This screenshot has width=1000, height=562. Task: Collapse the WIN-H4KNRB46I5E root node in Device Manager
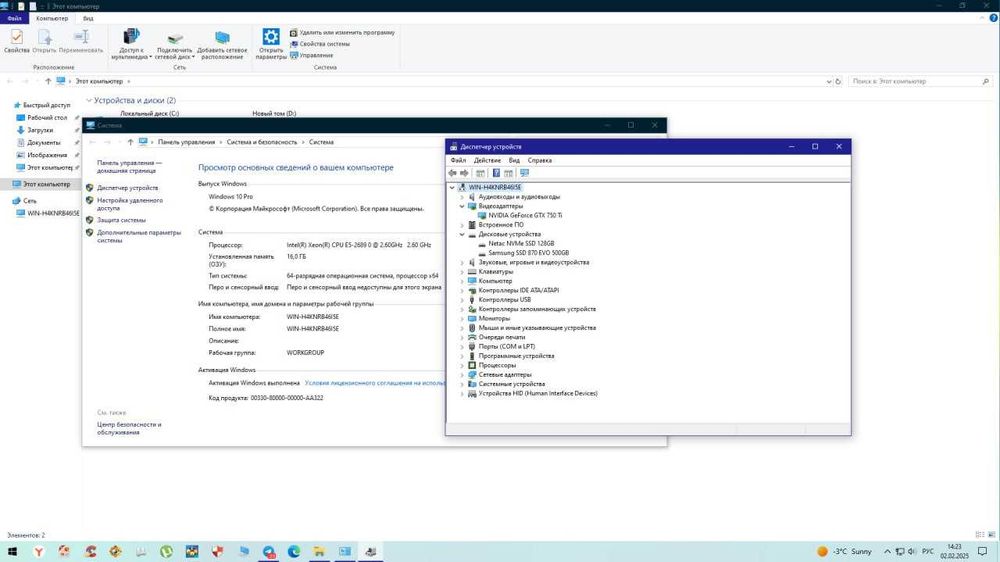452,188
